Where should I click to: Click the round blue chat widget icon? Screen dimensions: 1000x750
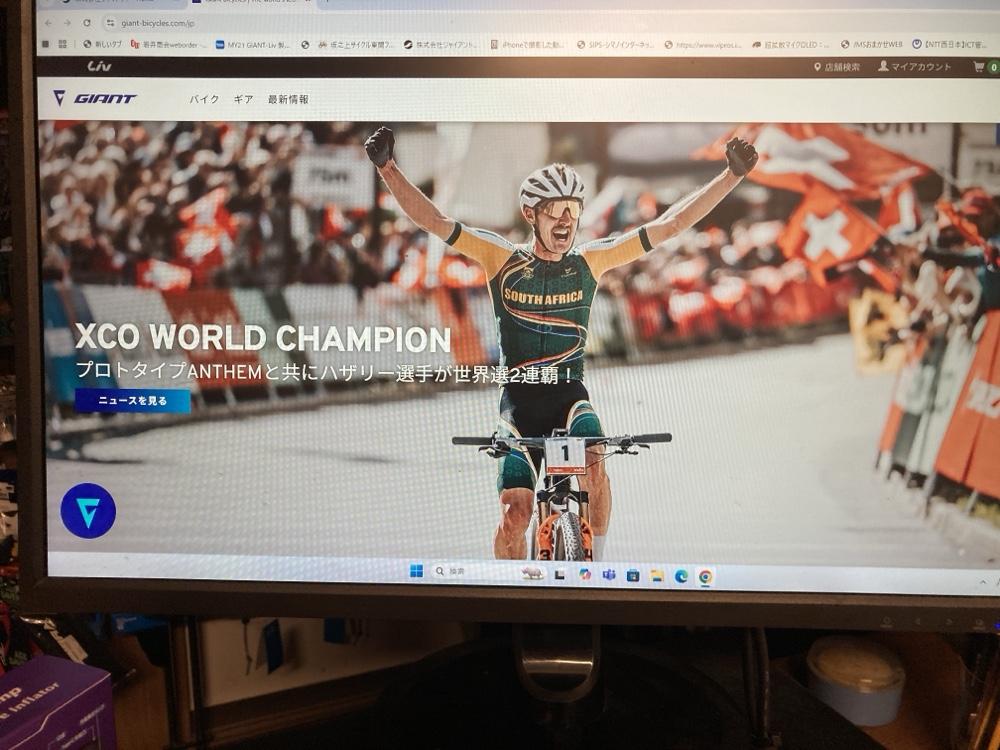point(88,511)
